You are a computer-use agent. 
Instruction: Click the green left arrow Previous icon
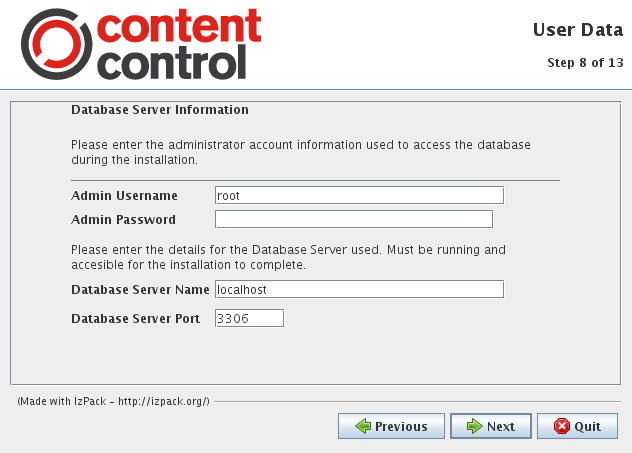point(363,426)
